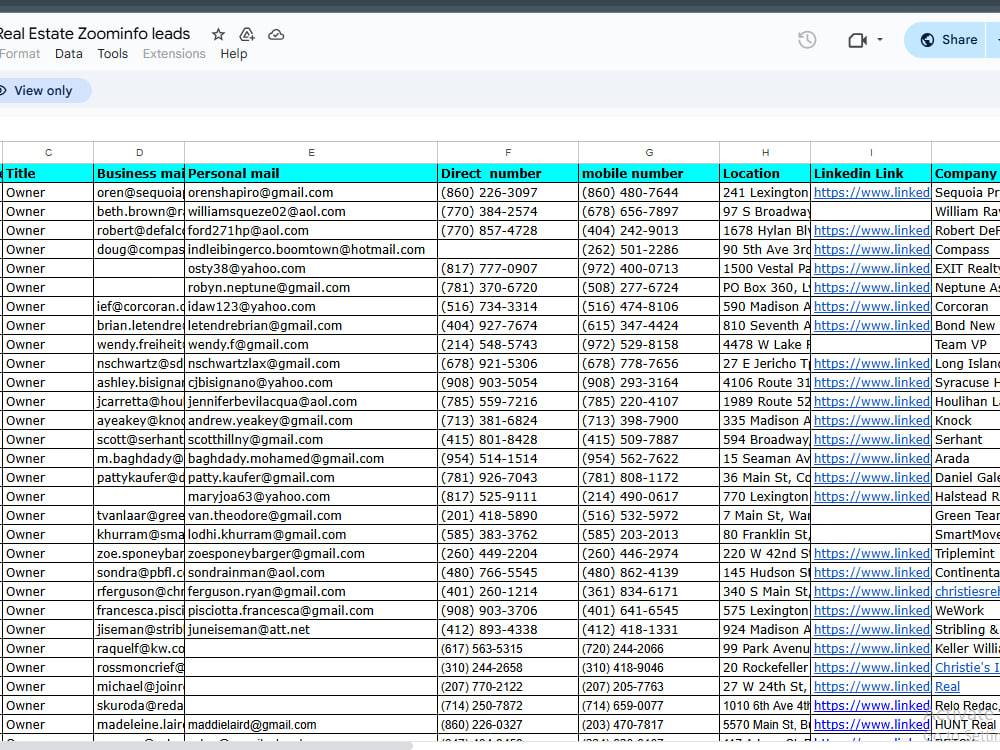Open LinkedIn link in Corcoran row
The width and height of the screenshot is (1000, 750).
[x=872, y=307]
